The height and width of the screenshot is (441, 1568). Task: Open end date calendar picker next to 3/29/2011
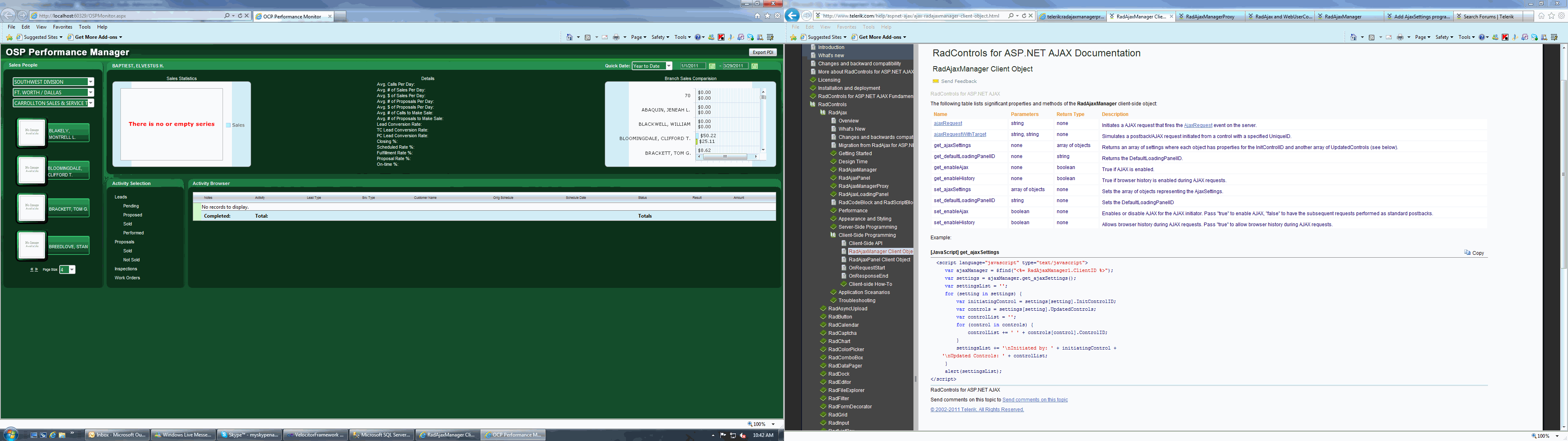pos(754,66)
